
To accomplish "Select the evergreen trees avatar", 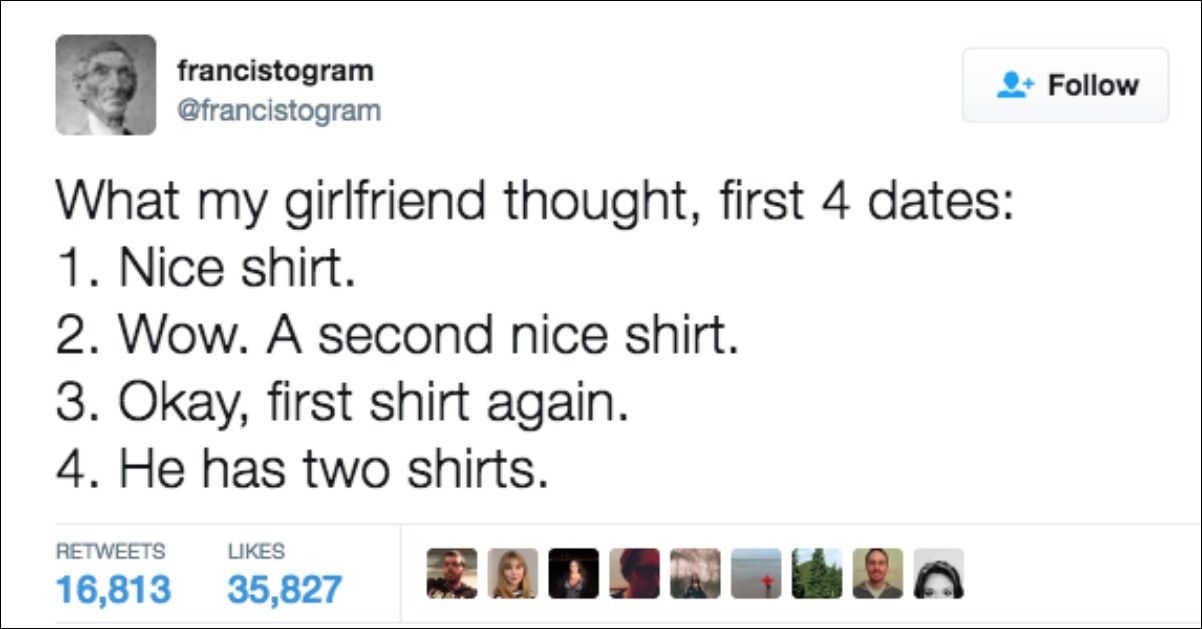I will [x=817, y=574].
